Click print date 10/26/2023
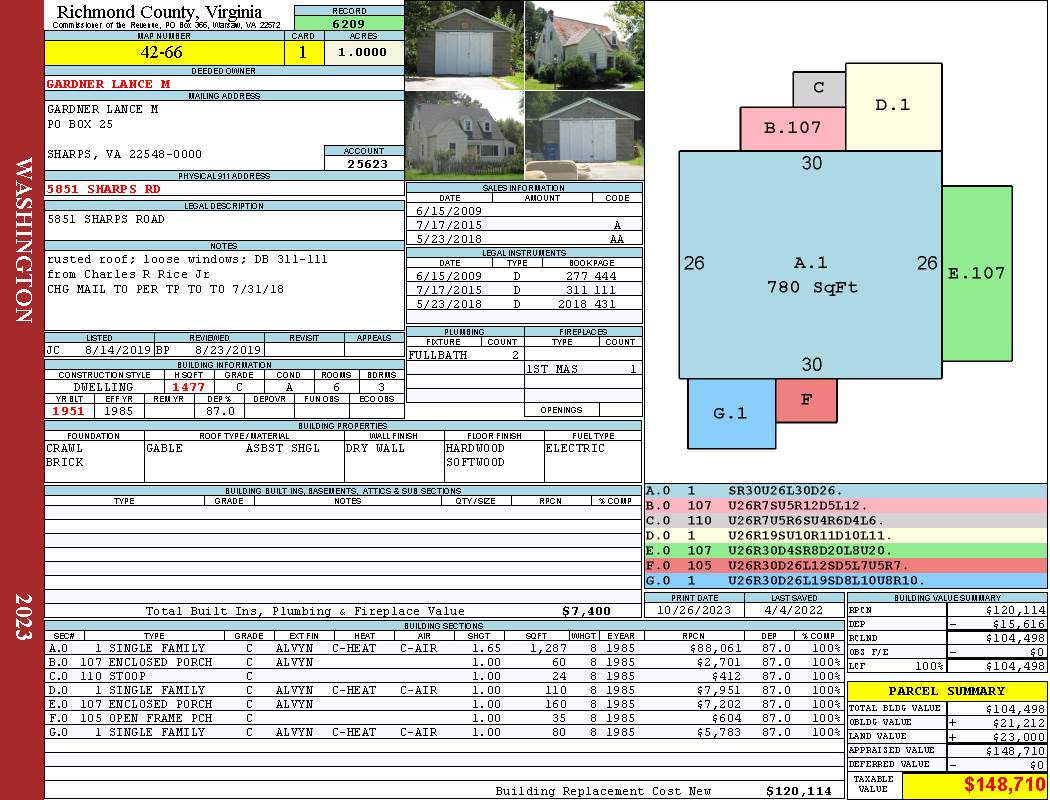1050x800 pixels. [694, 610]
